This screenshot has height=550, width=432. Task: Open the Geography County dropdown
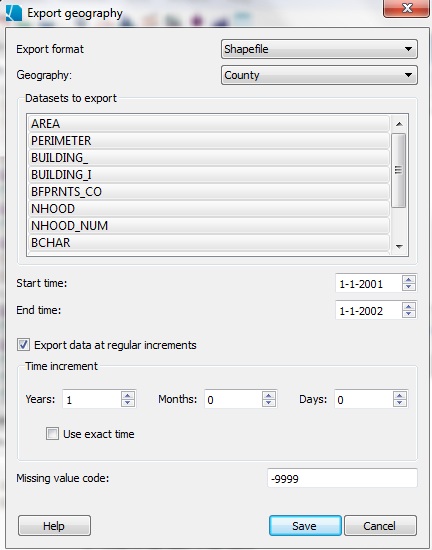pos(319,75)
